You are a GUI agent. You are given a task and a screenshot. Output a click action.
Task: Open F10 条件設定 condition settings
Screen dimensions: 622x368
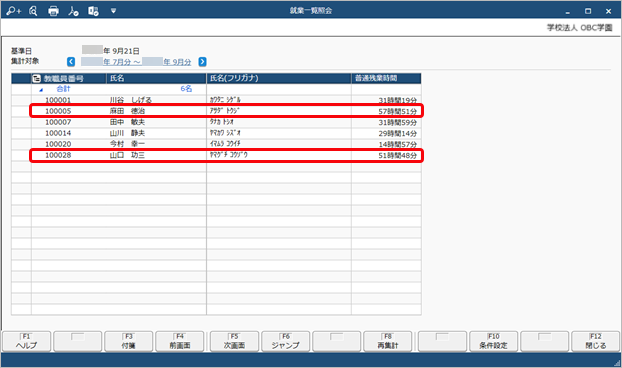(x=493, y=341)
